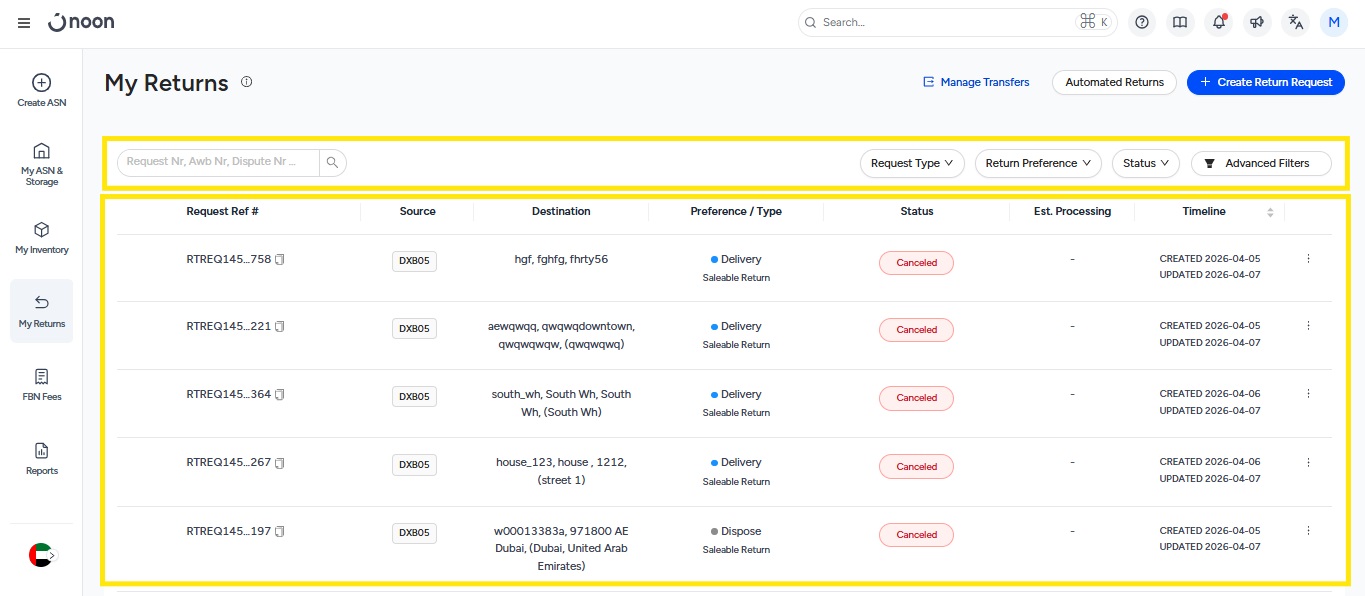Focus the Request Nr search field
Screen dimensions: 1365x596
coord(218,162)
